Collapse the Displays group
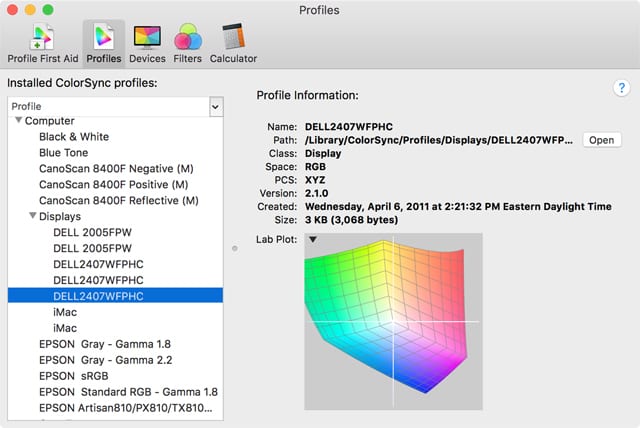640x428 pixels. [x=32, y=216]
